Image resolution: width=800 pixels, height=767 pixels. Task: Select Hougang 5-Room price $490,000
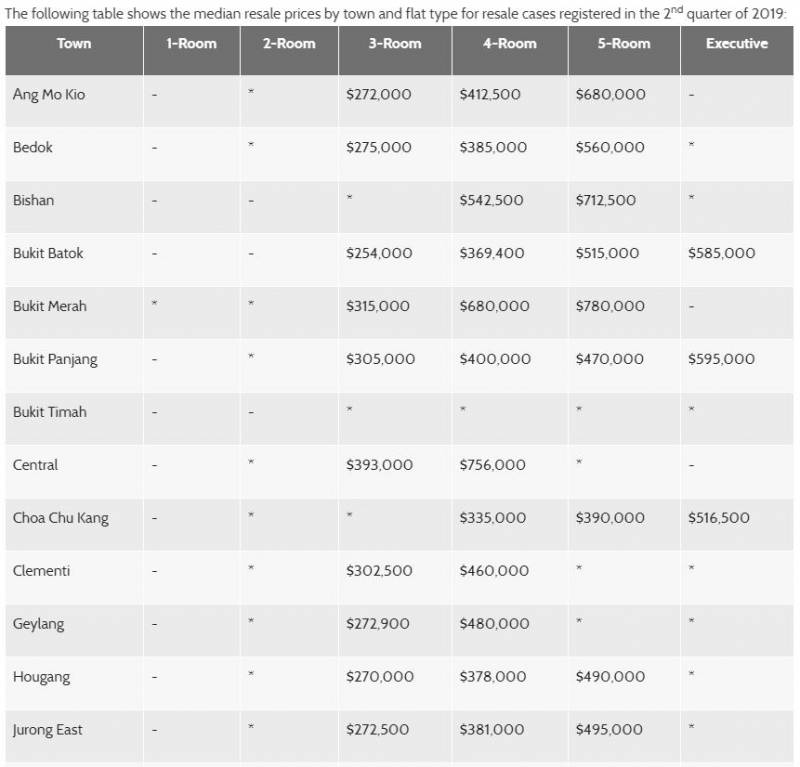tap(610, 677)
